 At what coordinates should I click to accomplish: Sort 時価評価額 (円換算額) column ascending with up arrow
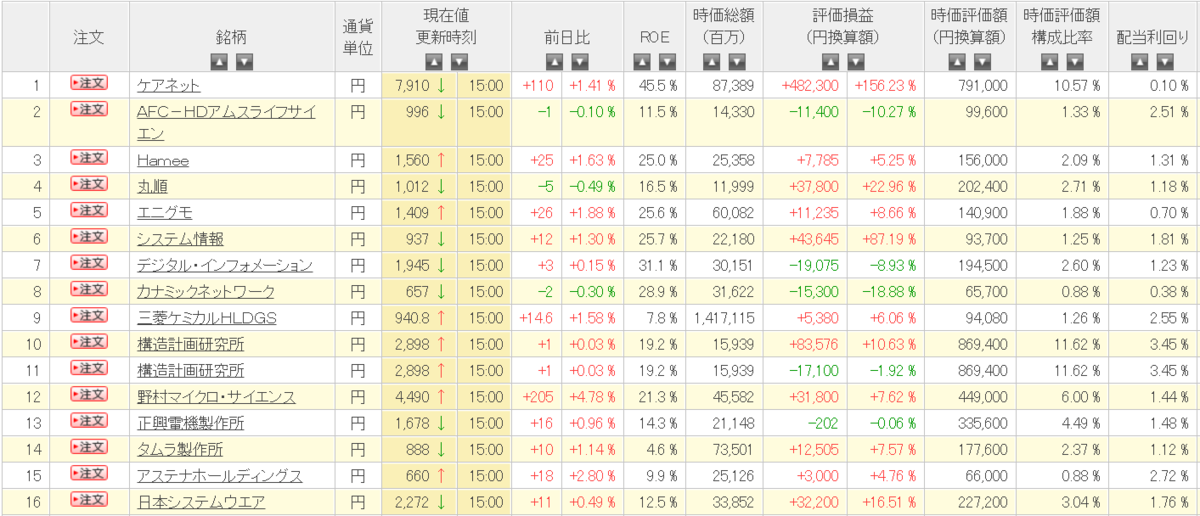(955, 61)
